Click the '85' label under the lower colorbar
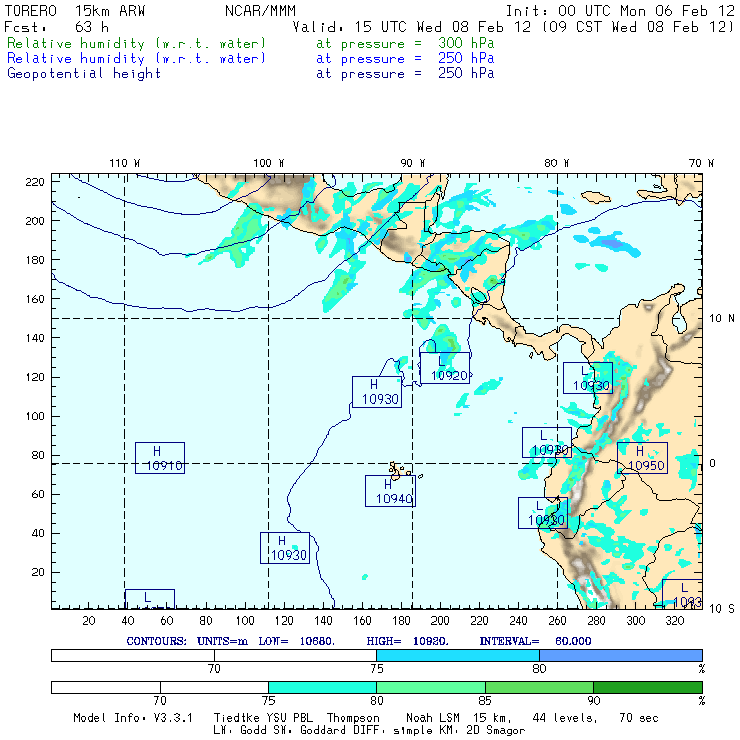Viewport: 740px width, 740px height. click(485, 701)
